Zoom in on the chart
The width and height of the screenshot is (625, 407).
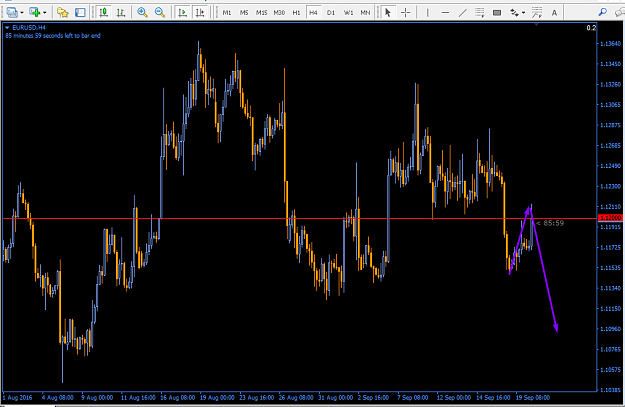tap(142, 13)
